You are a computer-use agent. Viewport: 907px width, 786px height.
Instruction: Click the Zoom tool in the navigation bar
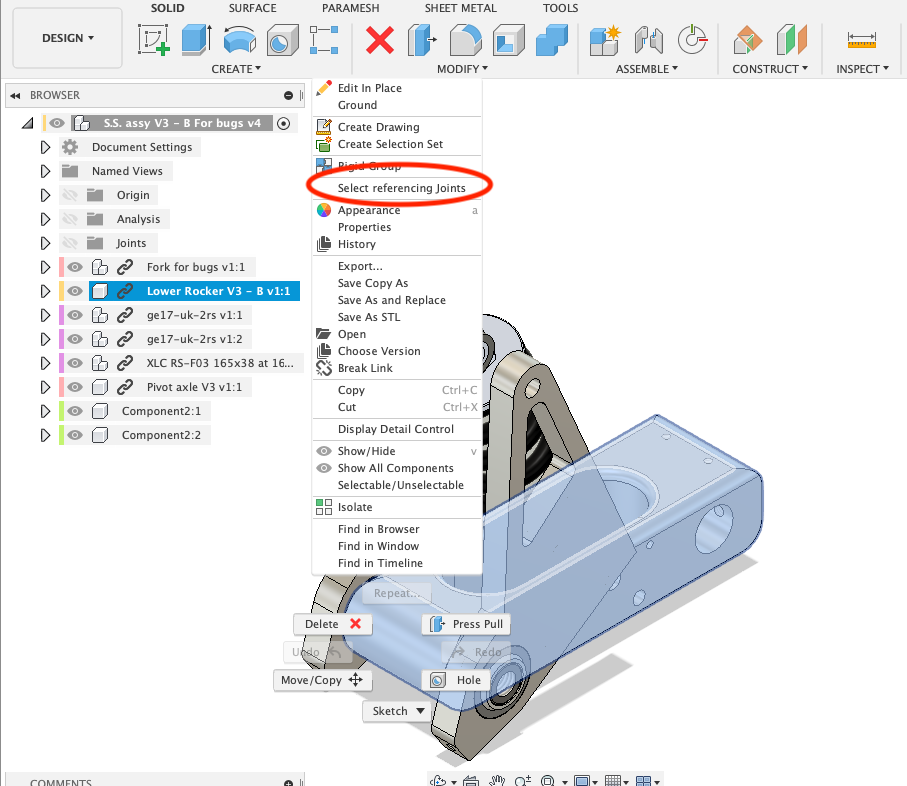coord(522,781)
